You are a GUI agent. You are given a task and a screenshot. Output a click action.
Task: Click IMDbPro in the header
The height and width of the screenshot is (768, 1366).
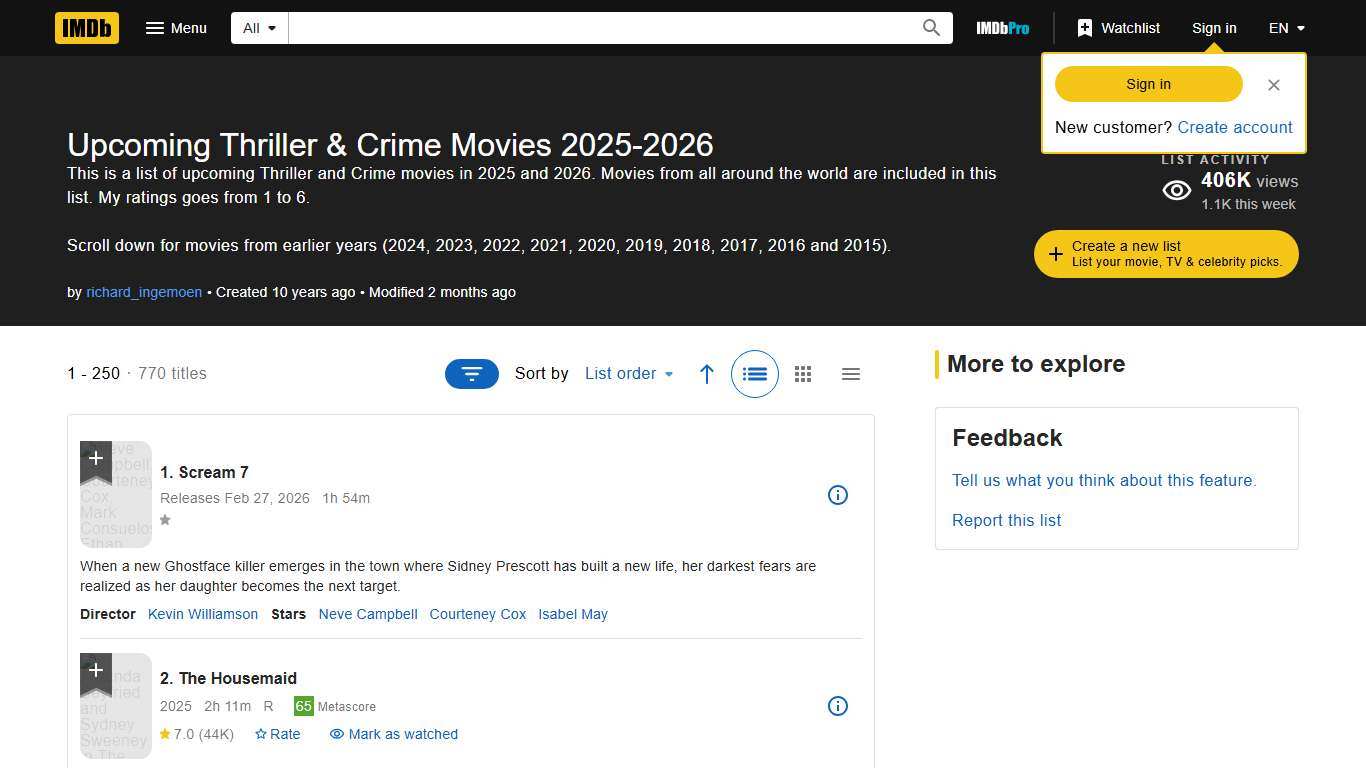click(x=1002, y=28)
